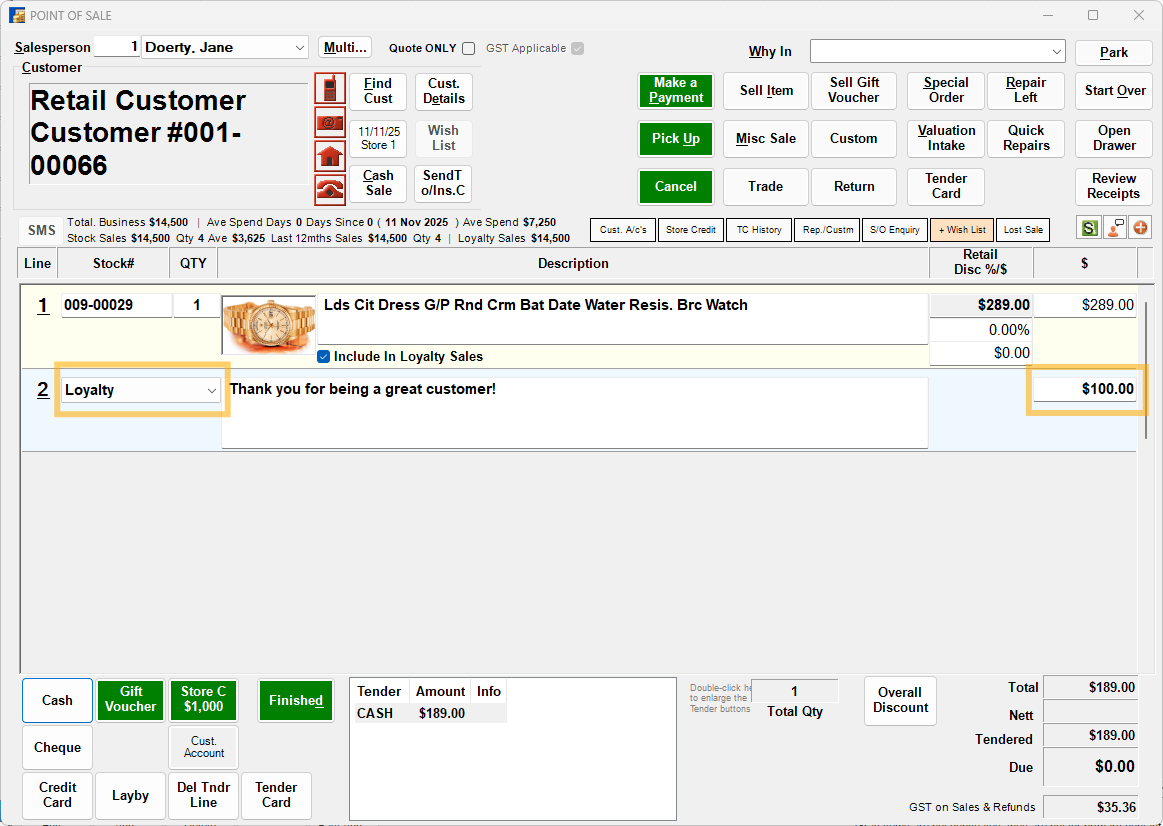The width and height of the screenshot is (1163, 826).
Task: Click the Overall Discount button
Action: tap(900, 700)
